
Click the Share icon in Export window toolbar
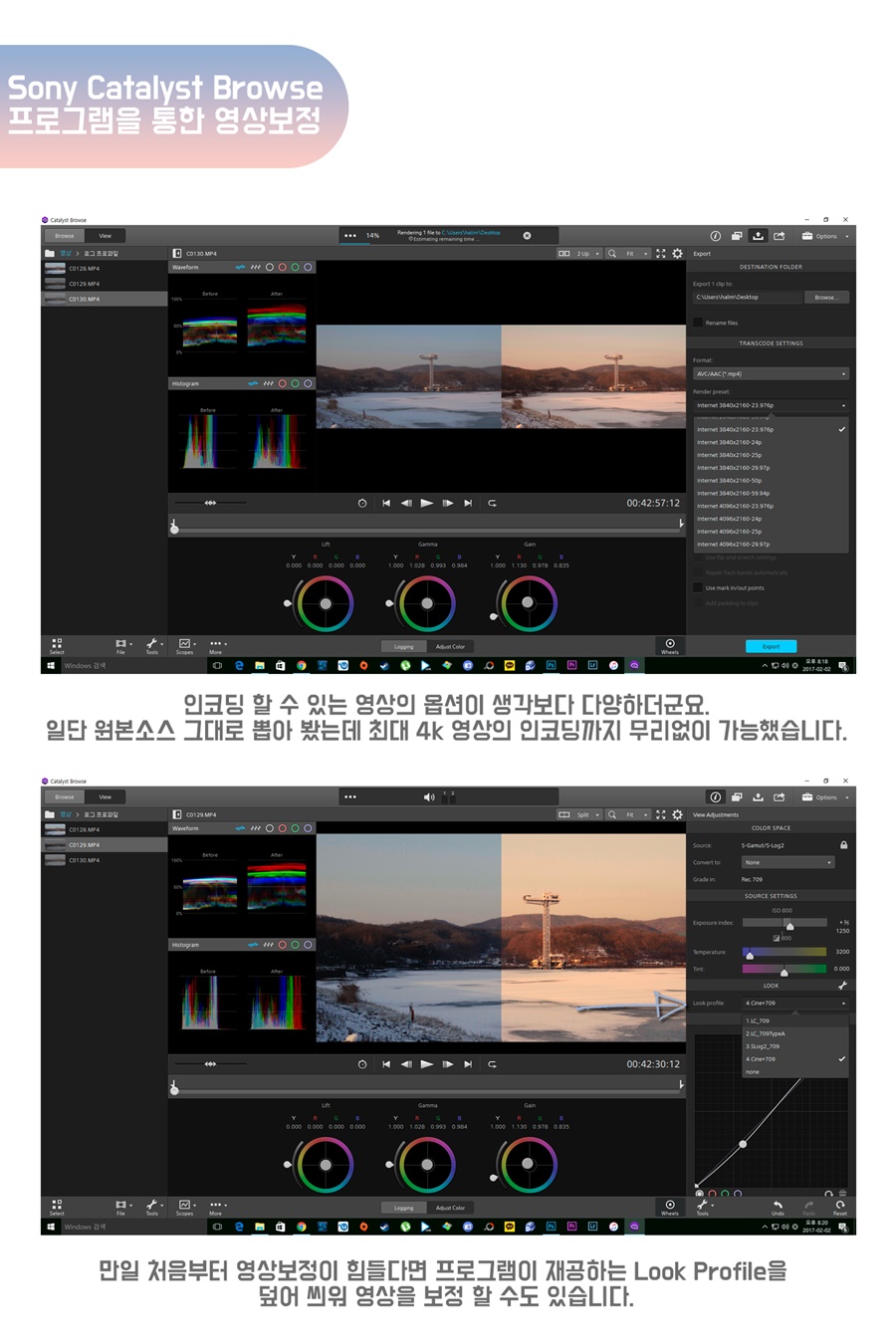point(780,236)
